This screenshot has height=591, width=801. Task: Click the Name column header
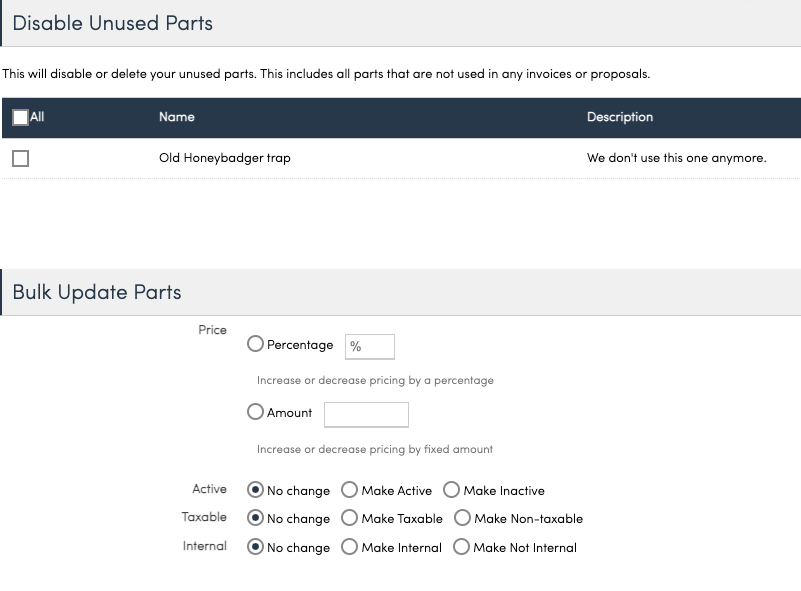tap(177, 117)
